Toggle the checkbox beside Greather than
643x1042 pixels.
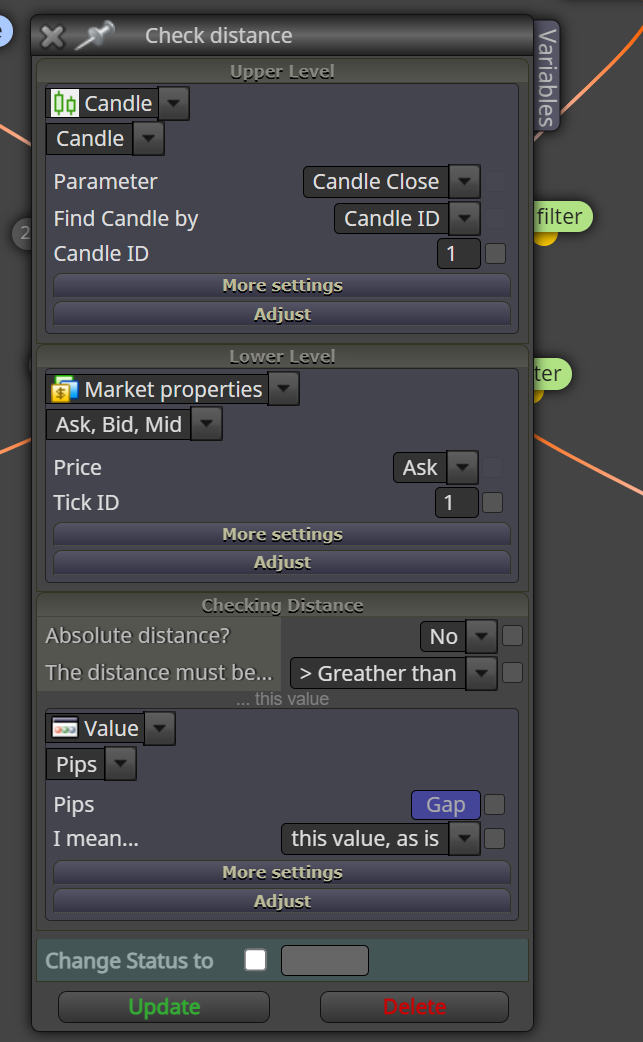pos(512,673)
